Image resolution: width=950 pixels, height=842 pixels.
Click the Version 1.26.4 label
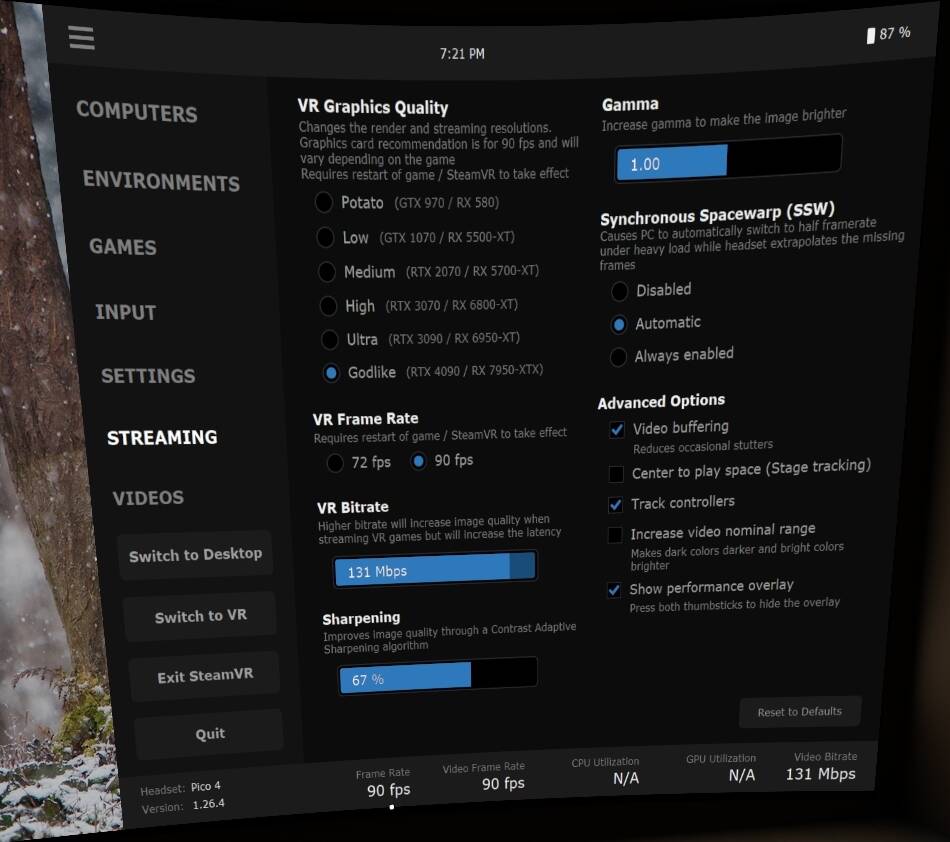click(x=183, y=806)
